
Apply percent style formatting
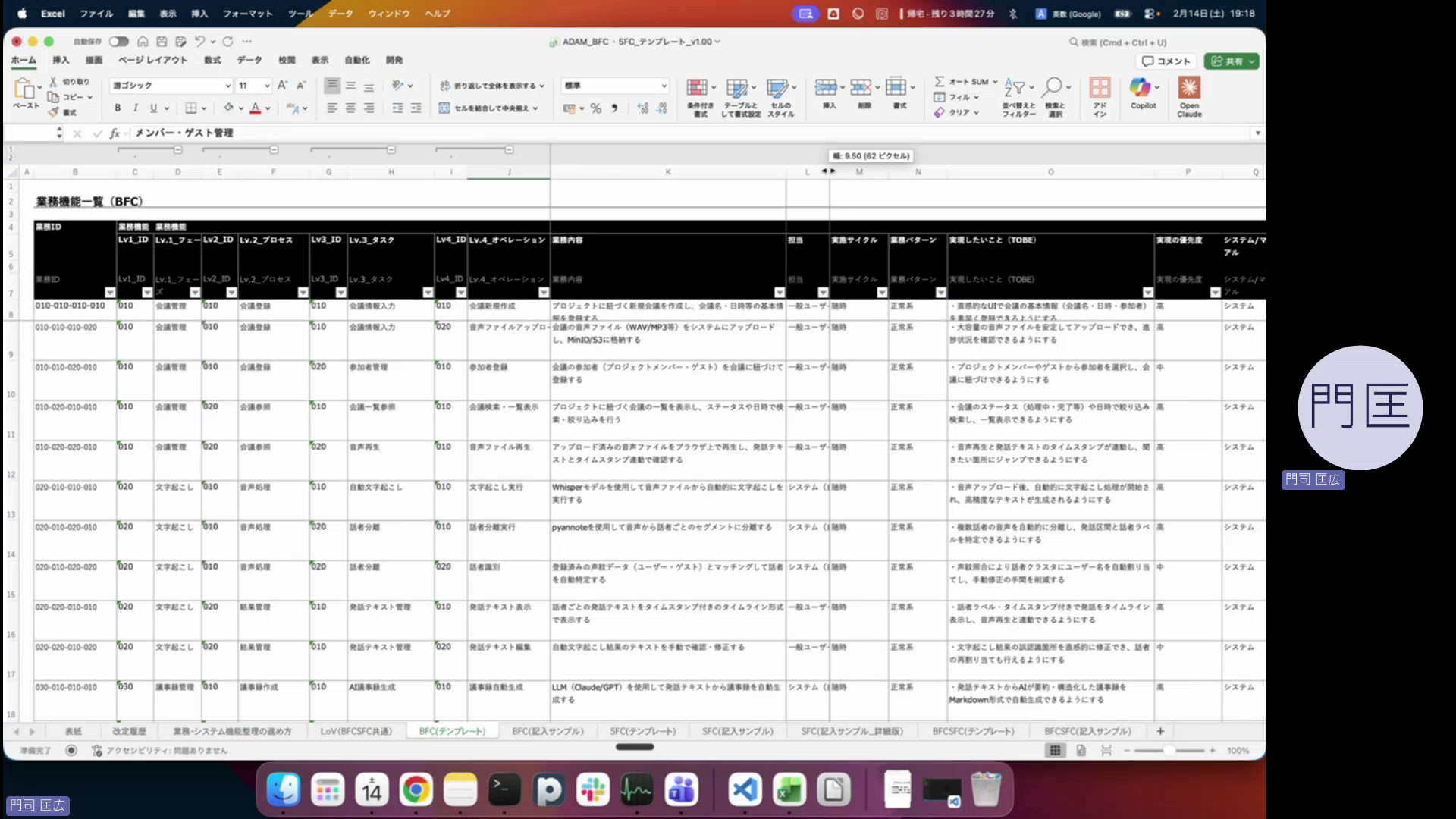tap(595, 108)
